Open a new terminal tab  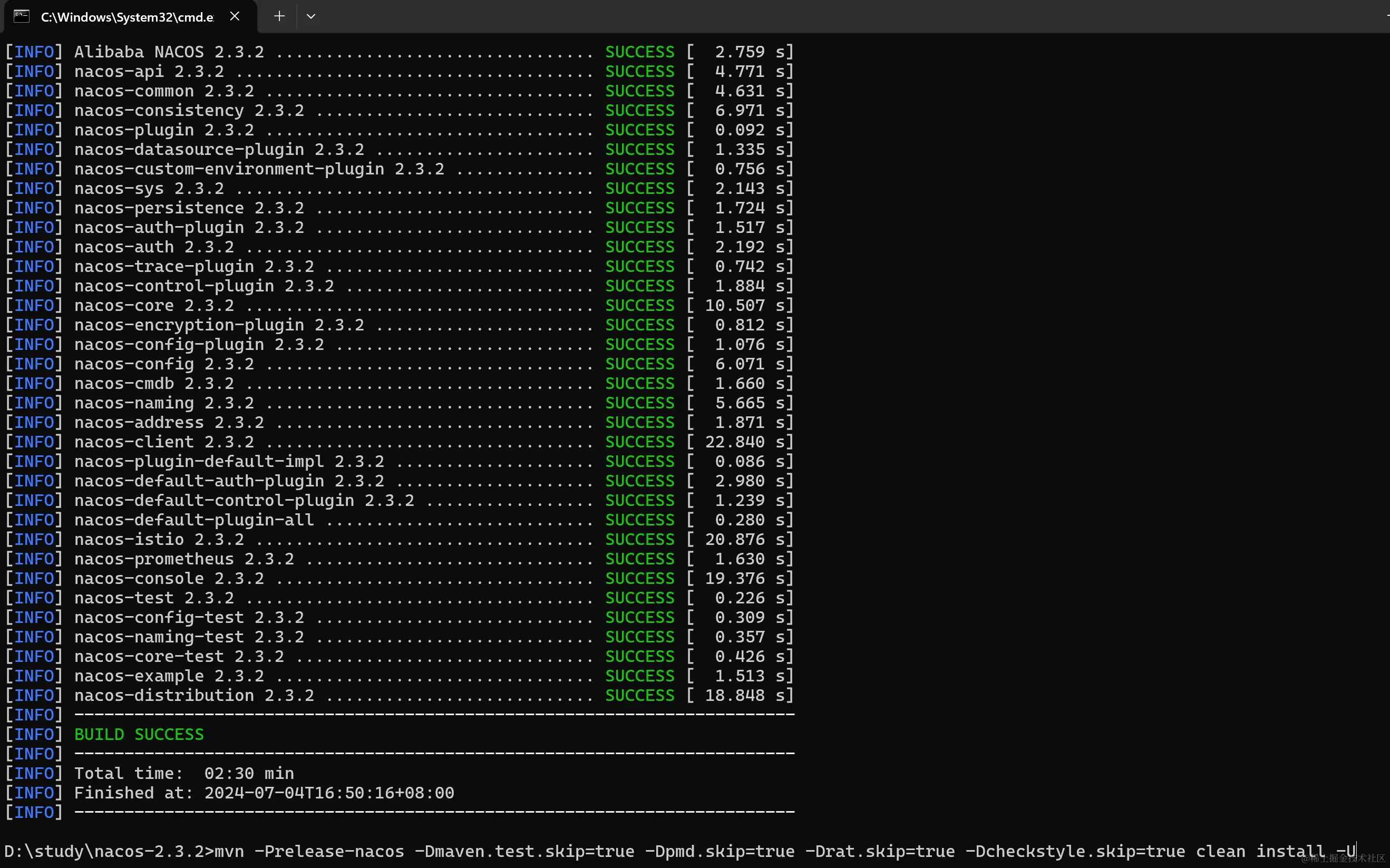[279, 16]
